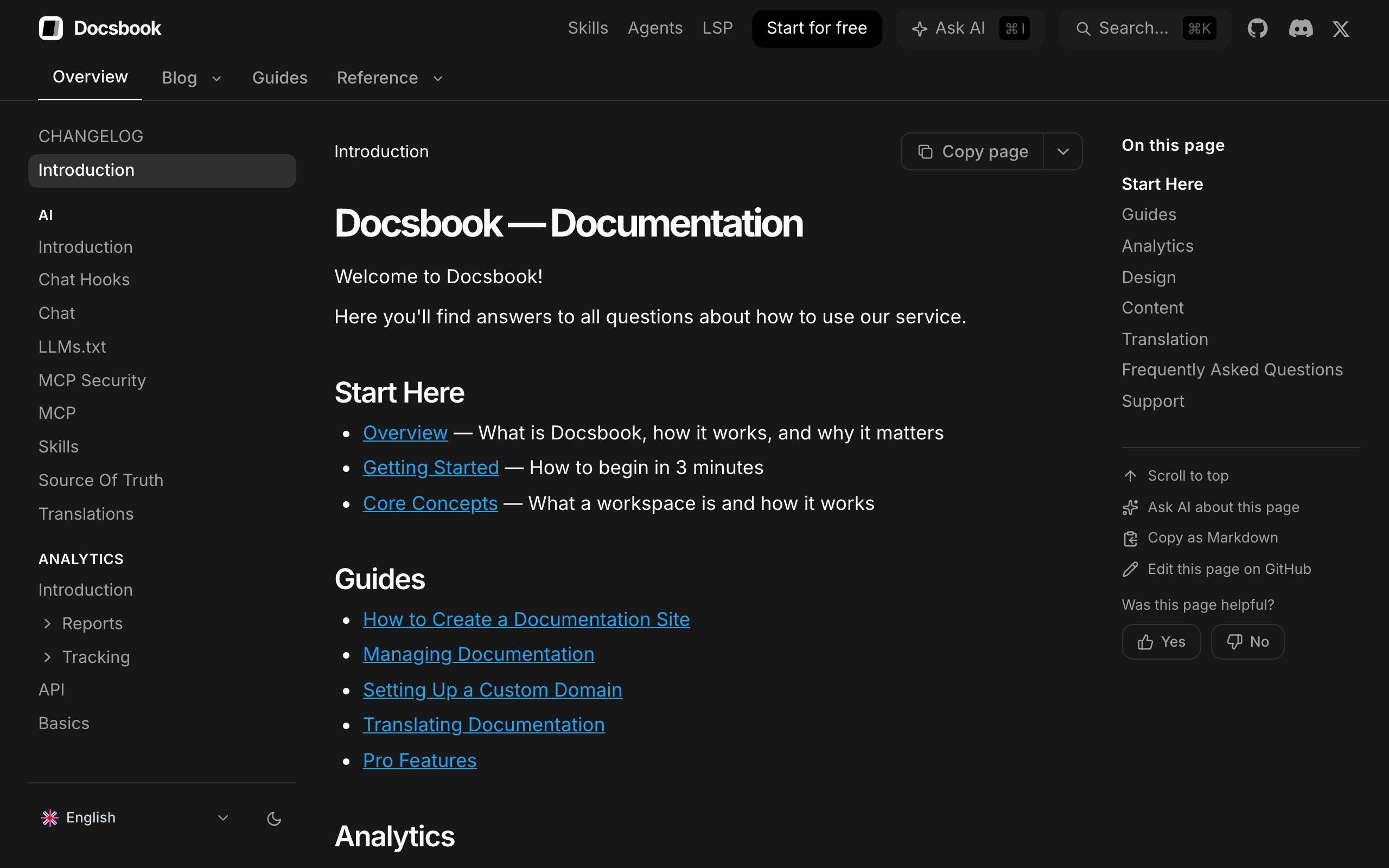
Task: Open Setting Up a Custom Domain link
Action: [x=493, y=690]
